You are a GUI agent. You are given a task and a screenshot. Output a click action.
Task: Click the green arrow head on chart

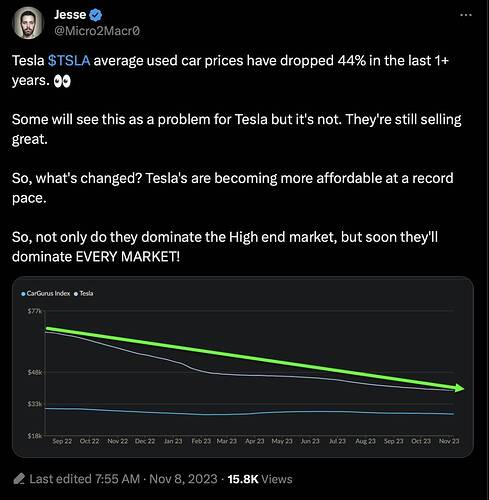[x=459, y=388]
